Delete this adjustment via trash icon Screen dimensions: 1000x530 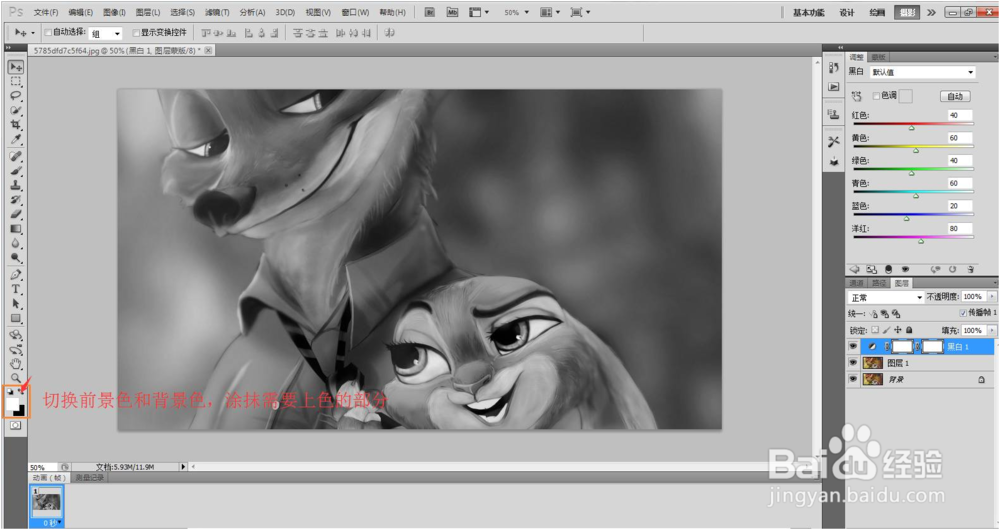coord(970,269)
